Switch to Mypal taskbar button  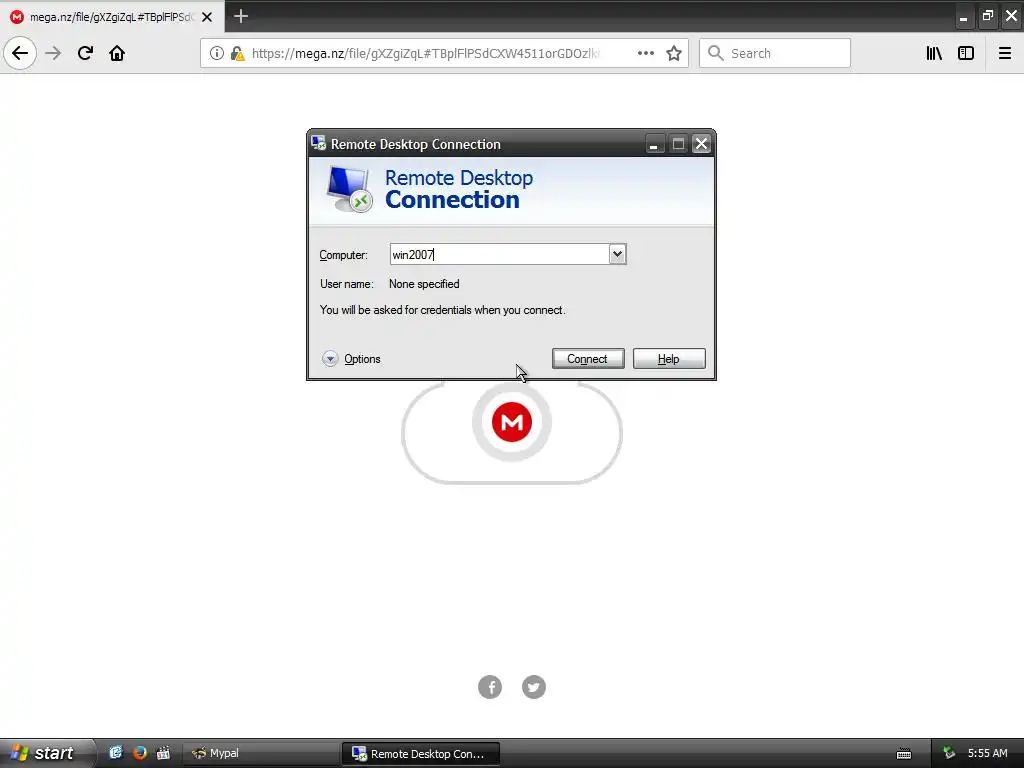coord(261,753)
